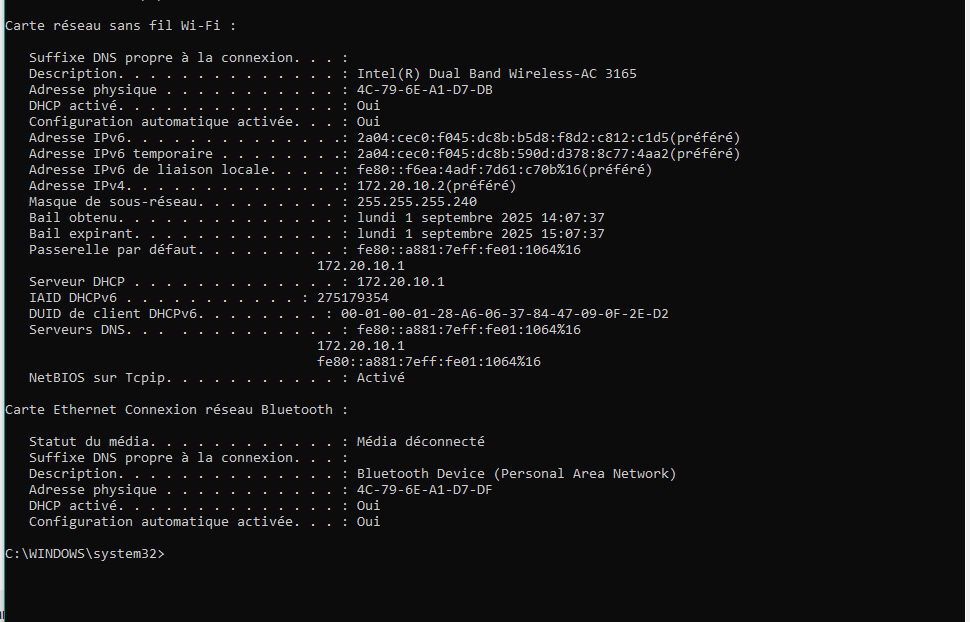Click the Intel Dual Band Wireless-AC 3165 description

point(497,74)
